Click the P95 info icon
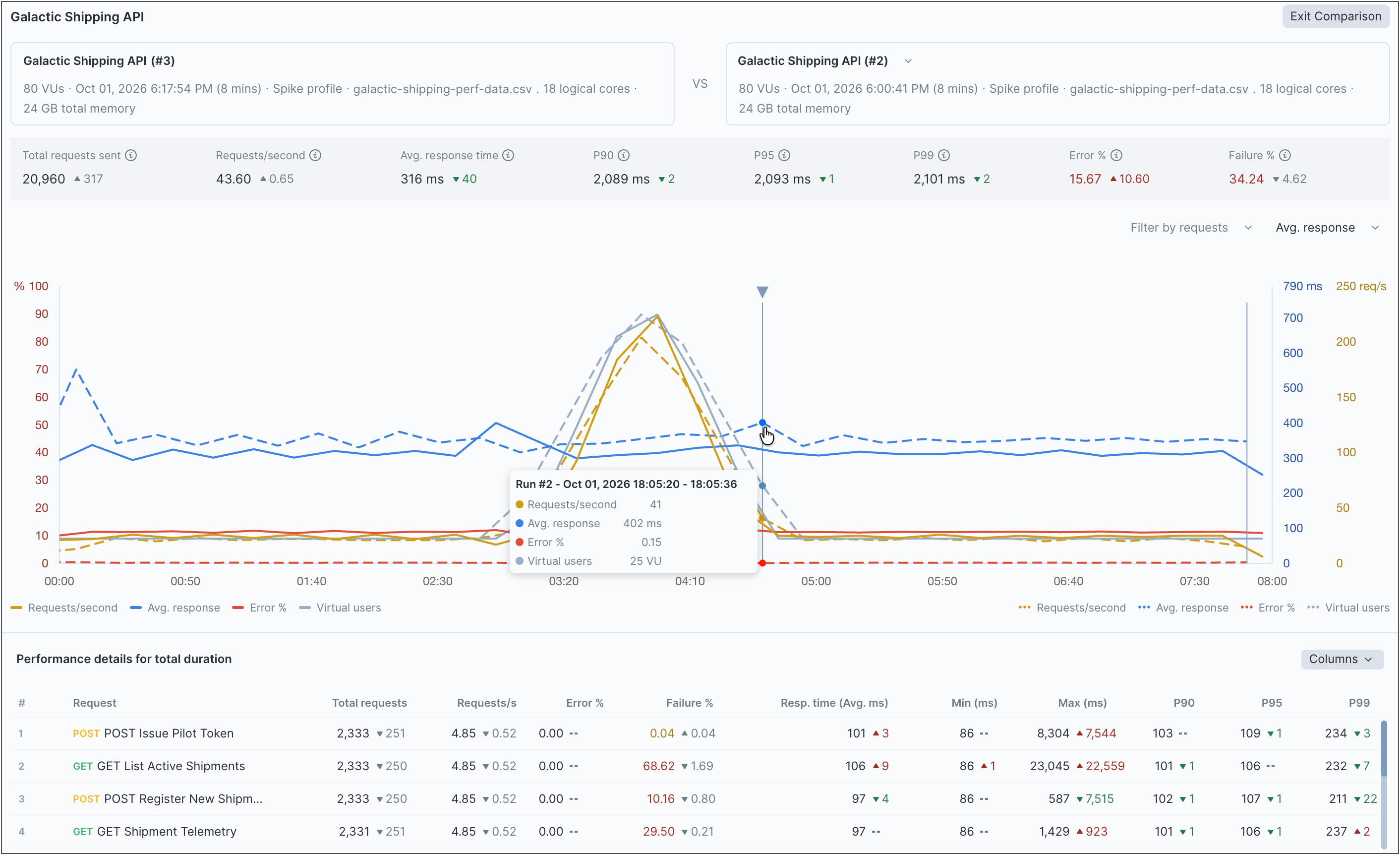This screenshot has height=855, width=1400. 785,155
